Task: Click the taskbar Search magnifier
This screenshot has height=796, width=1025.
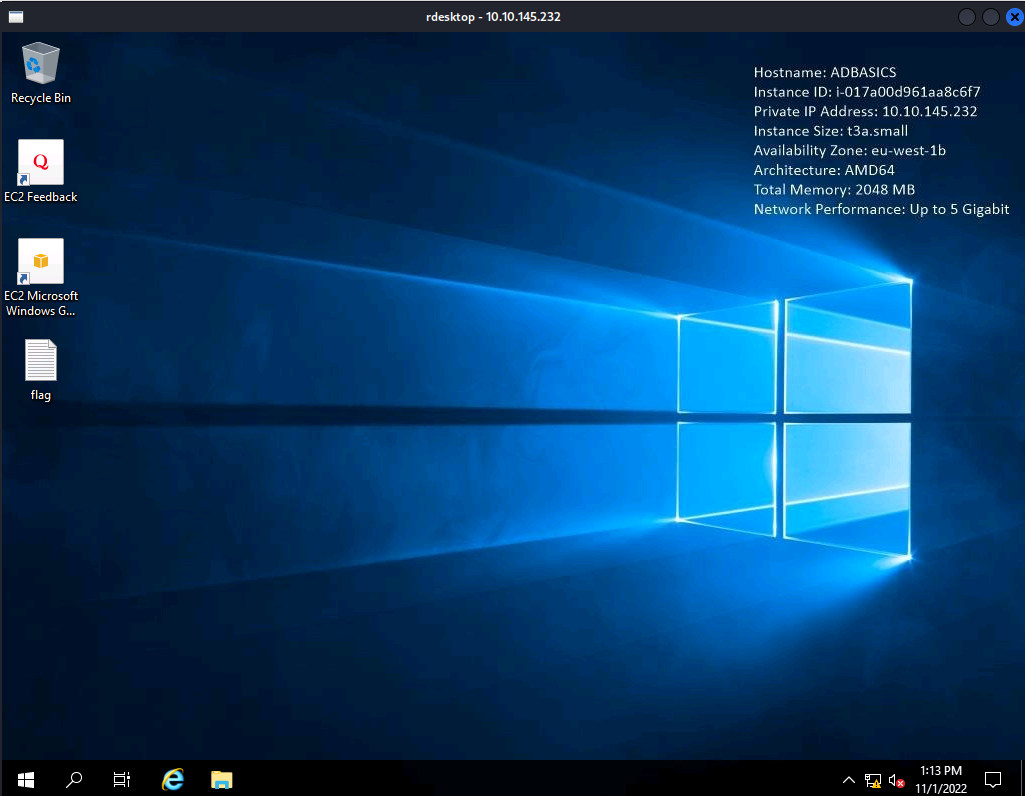Action: click(74, 779)
